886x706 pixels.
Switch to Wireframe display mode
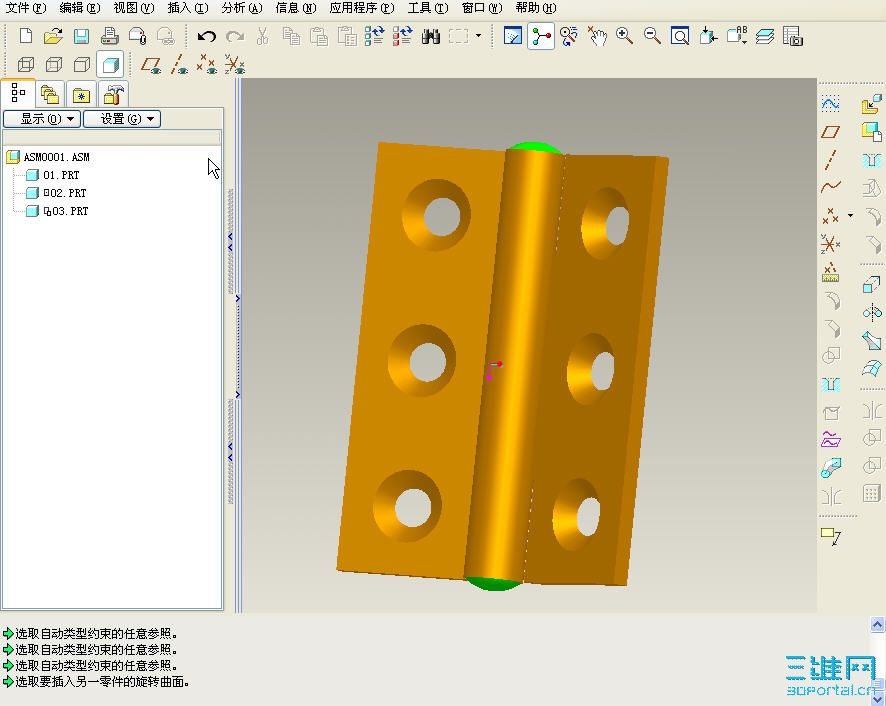(x=25, y=64)
